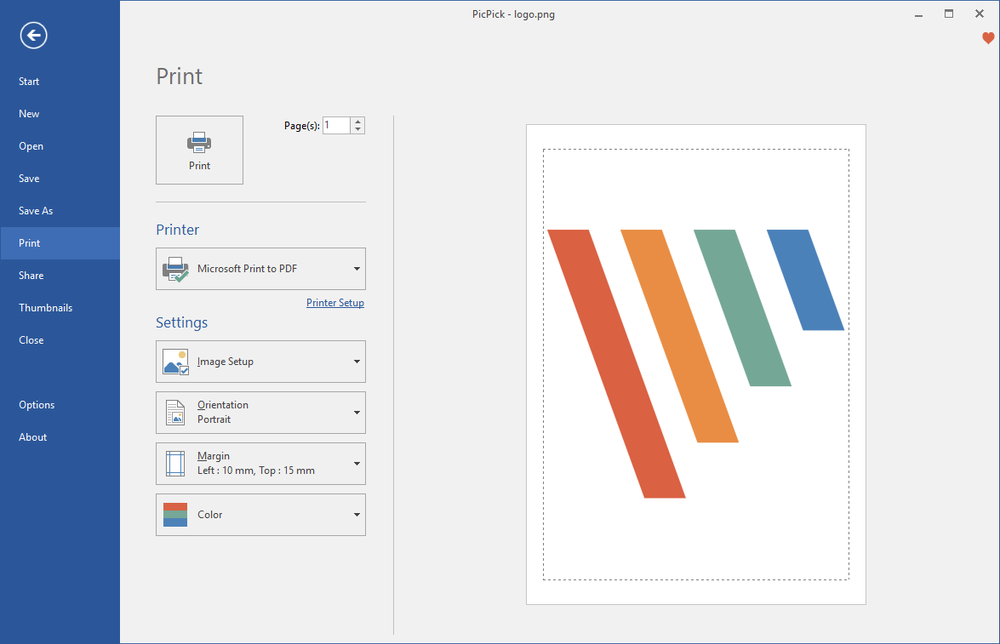The image size is (1000, 644).
Task: Click the Margin layout icon
Action: coord(175,463)
